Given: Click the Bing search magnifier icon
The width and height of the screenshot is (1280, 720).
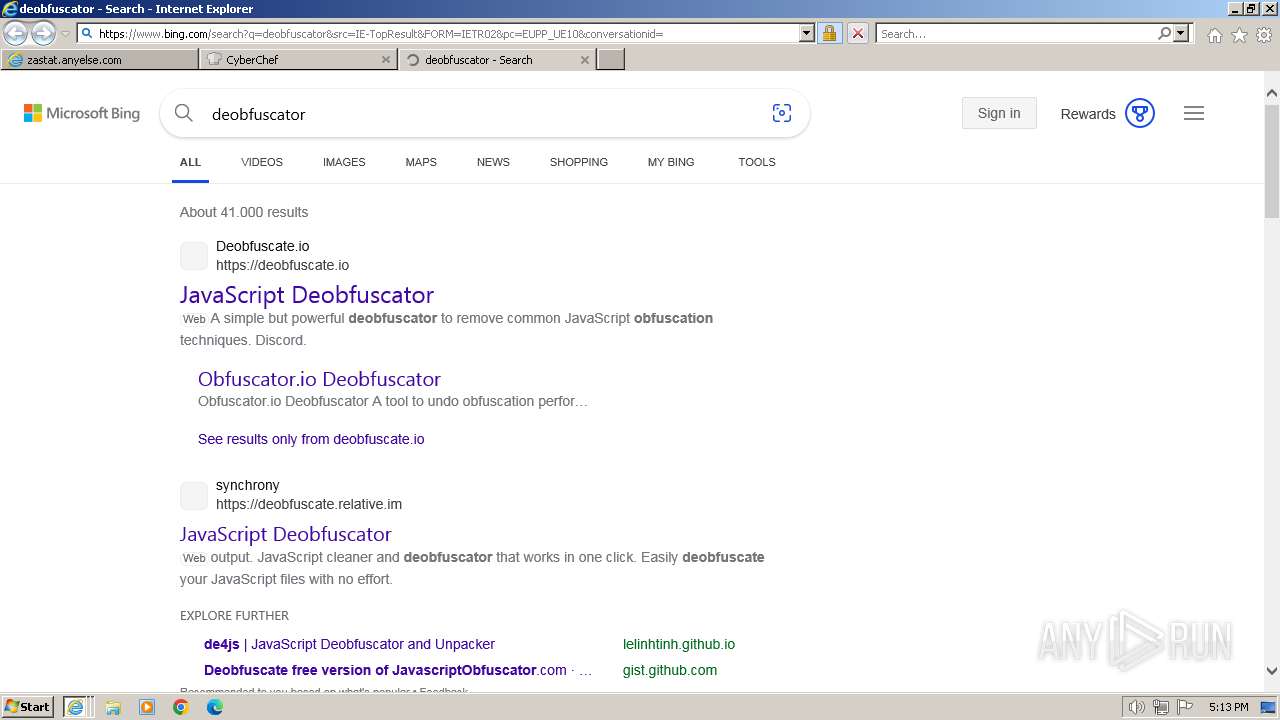Looking at the screenshot, I should [184, 113].
